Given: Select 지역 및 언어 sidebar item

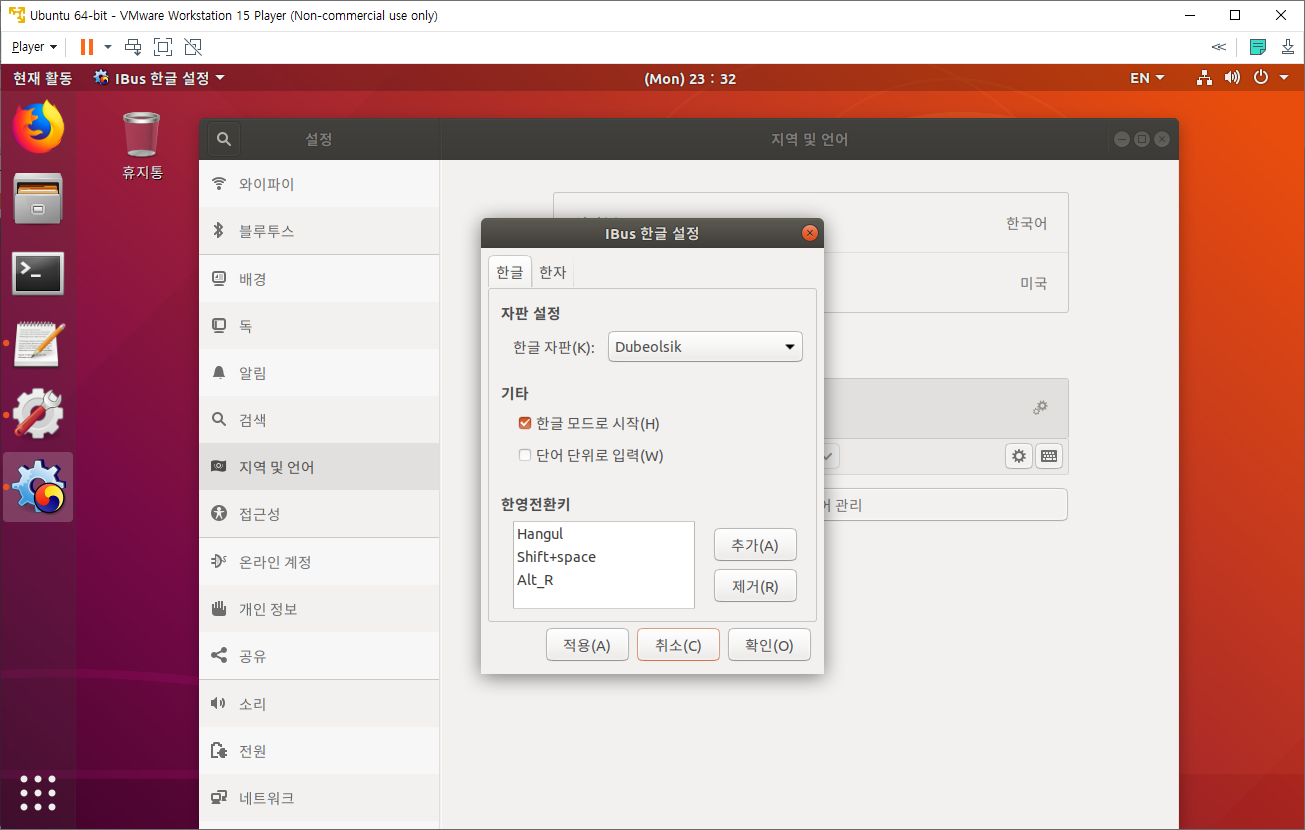Looking at the screenshot, I should [319, 467].
